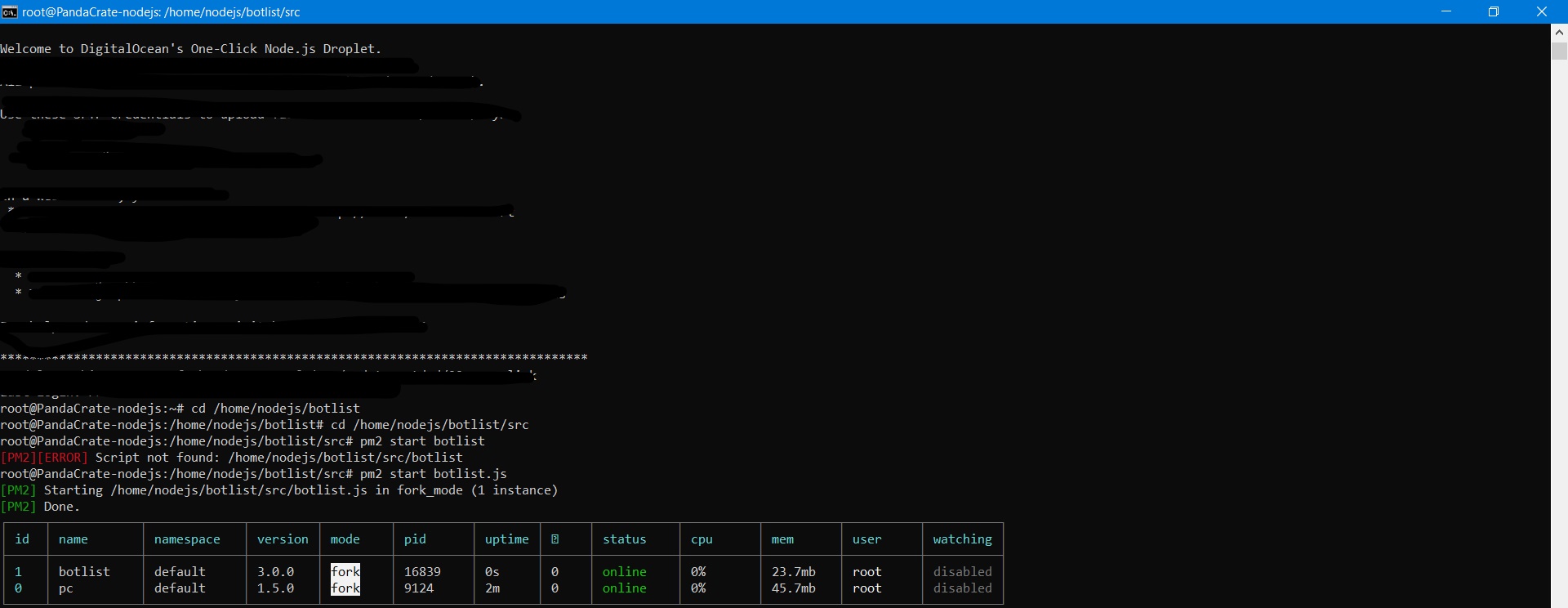Click pid '16839' value

(x=422, y=572)
